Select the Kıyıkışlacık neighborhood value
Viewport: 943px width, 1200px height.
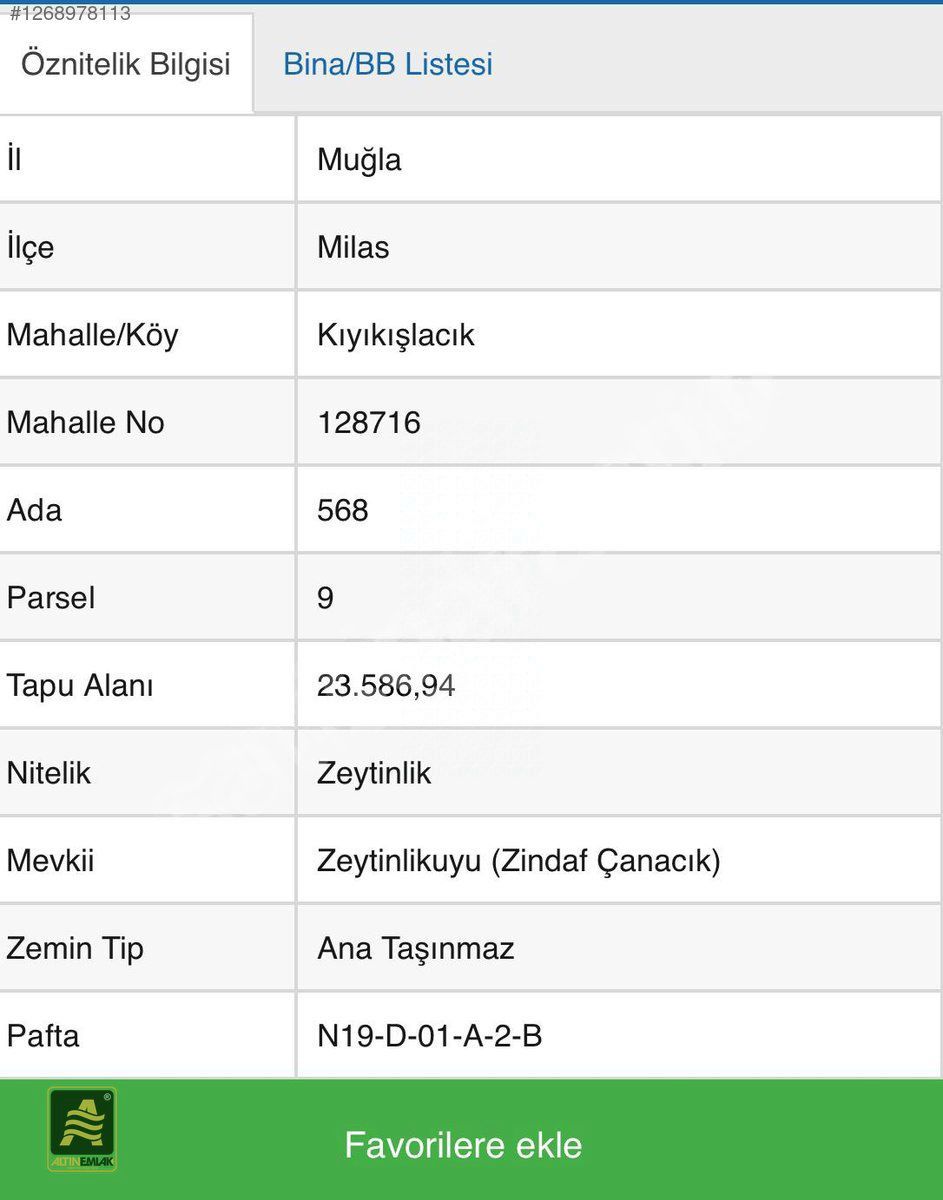395,335
